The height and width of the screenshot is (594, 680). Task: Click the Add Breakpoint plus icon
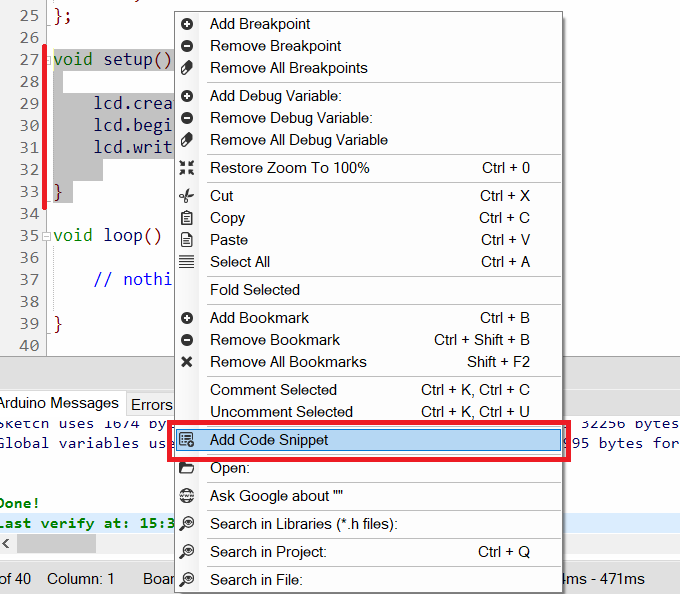click(187, 24)
